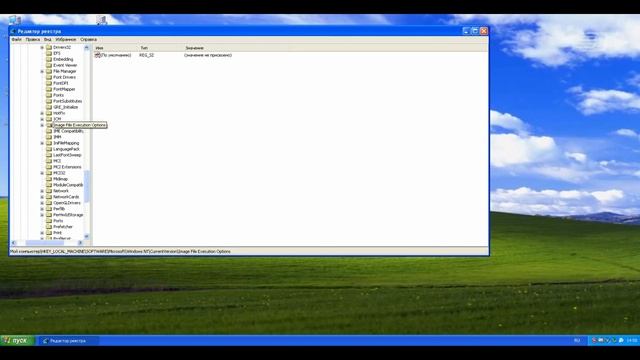Image resolution: width=640 pixels, height=360 pixels.
Task: Click the GRE_Initialize folder icon
Action: pyautogui.click(x=49, y=107)
